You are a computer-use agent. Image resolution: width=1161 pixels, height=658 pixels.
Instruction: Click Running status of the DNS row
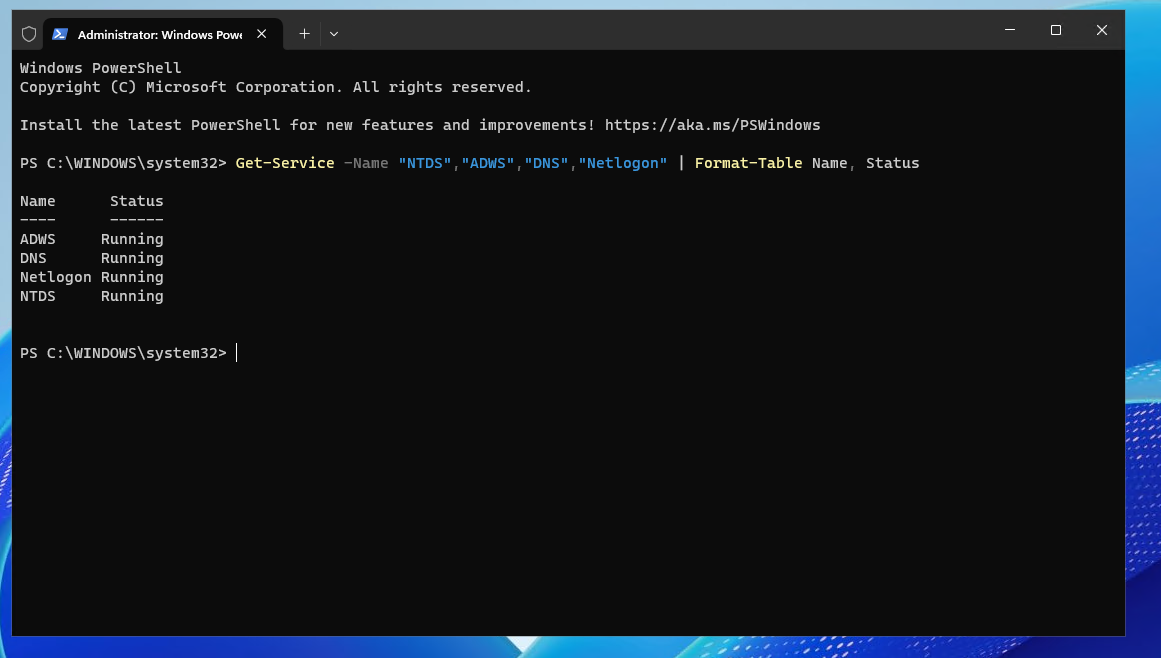[x=133, y=258]
